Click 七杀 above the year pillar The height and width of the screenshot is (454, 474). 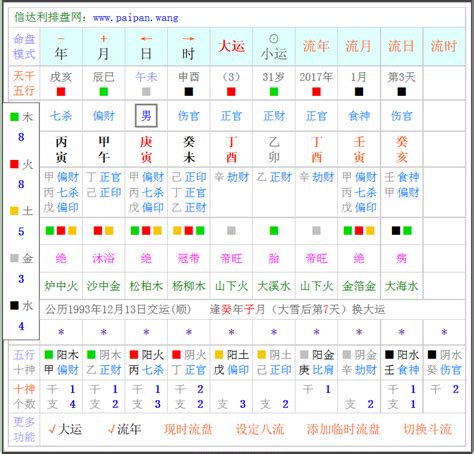point(61,116)
